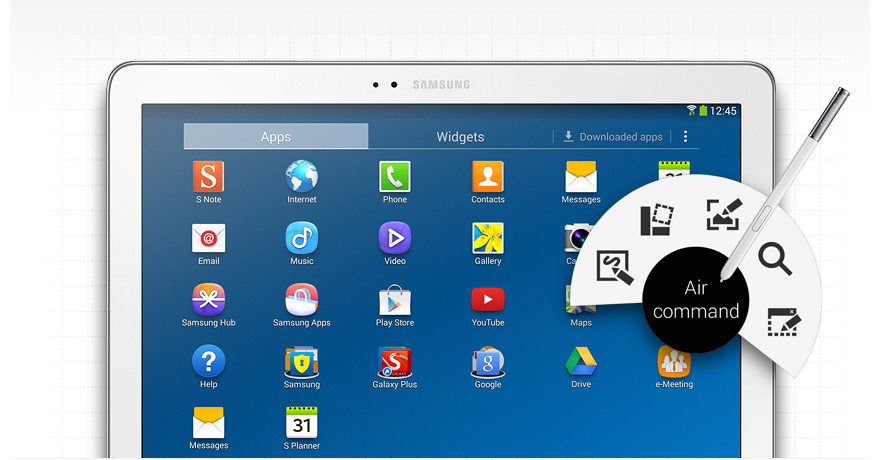This screenshot has width=880, height=460.
Task: Select the magnifier S Finder in Air command
Action: click(x=775, y=260)
